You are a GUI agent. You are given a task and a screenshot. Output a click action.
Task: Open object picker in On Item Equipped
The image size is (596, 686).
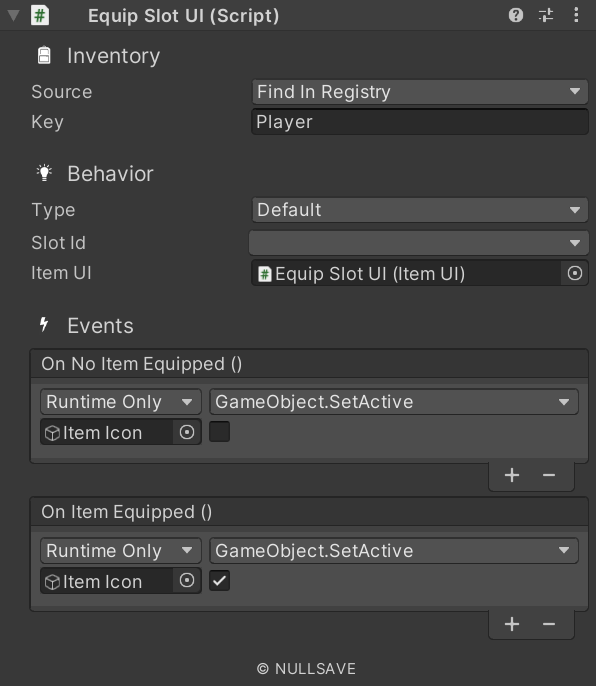(187, 581)
